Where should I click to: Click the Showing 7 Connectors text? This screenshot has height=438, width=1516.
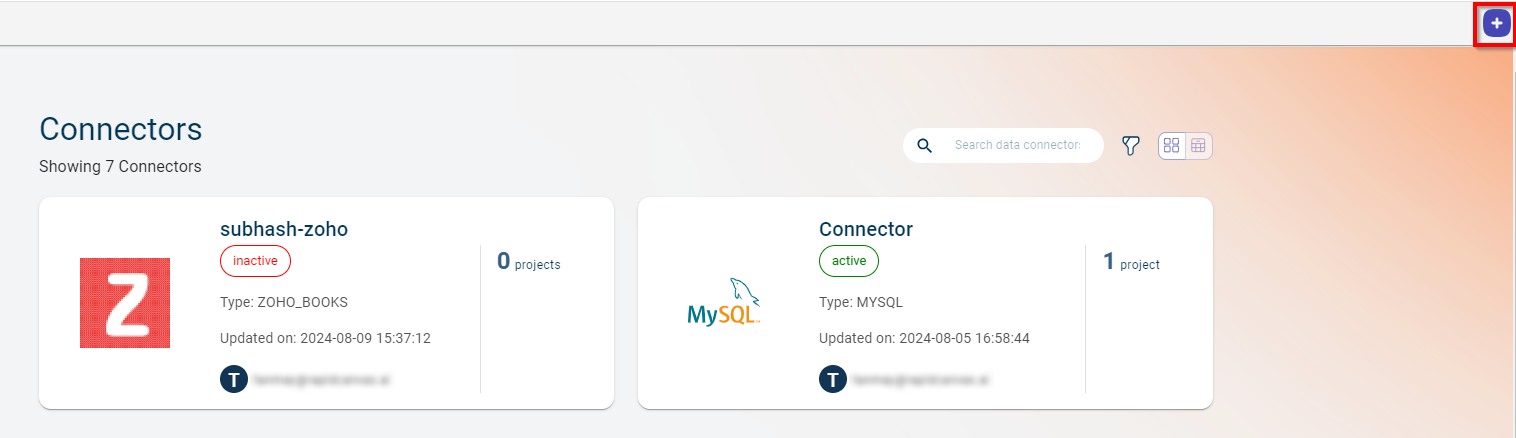(x=120, y=167)
